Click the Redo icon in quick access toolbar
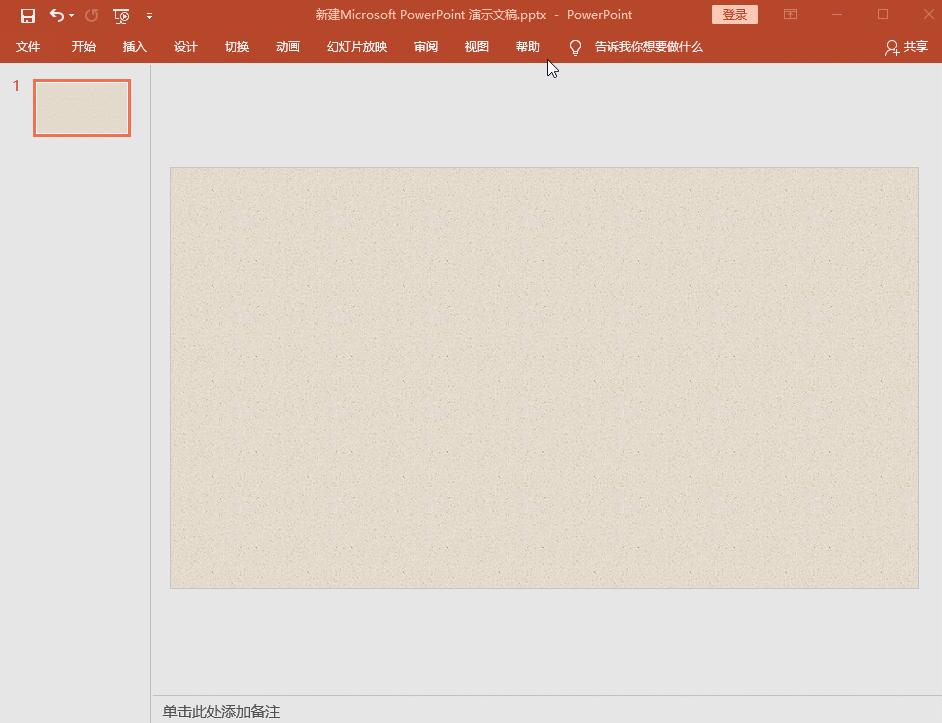Viewport: 942px width, 723px height. pos(89,15)
